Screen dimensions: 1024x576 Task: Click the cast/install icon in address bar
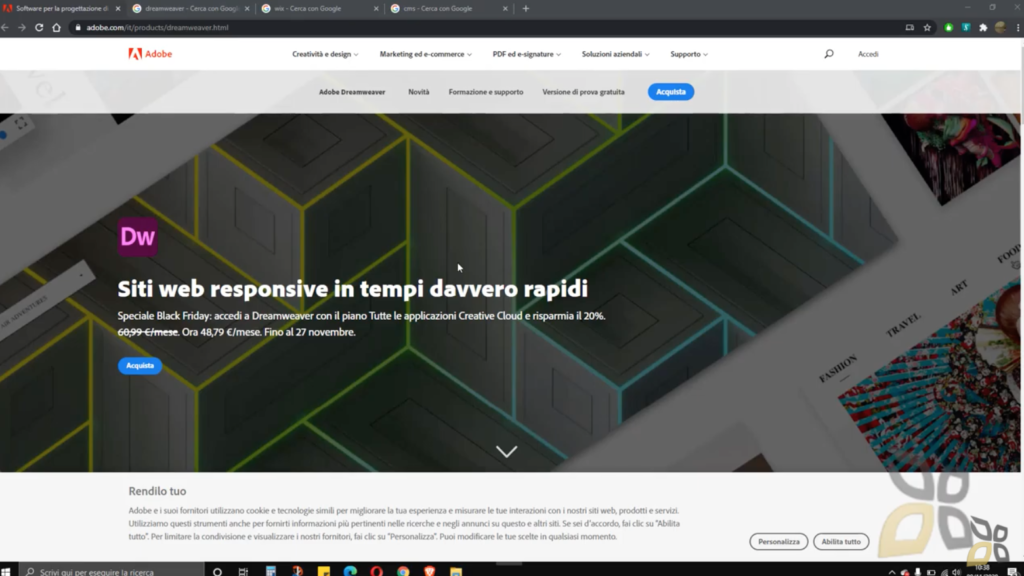pos(910,27)
